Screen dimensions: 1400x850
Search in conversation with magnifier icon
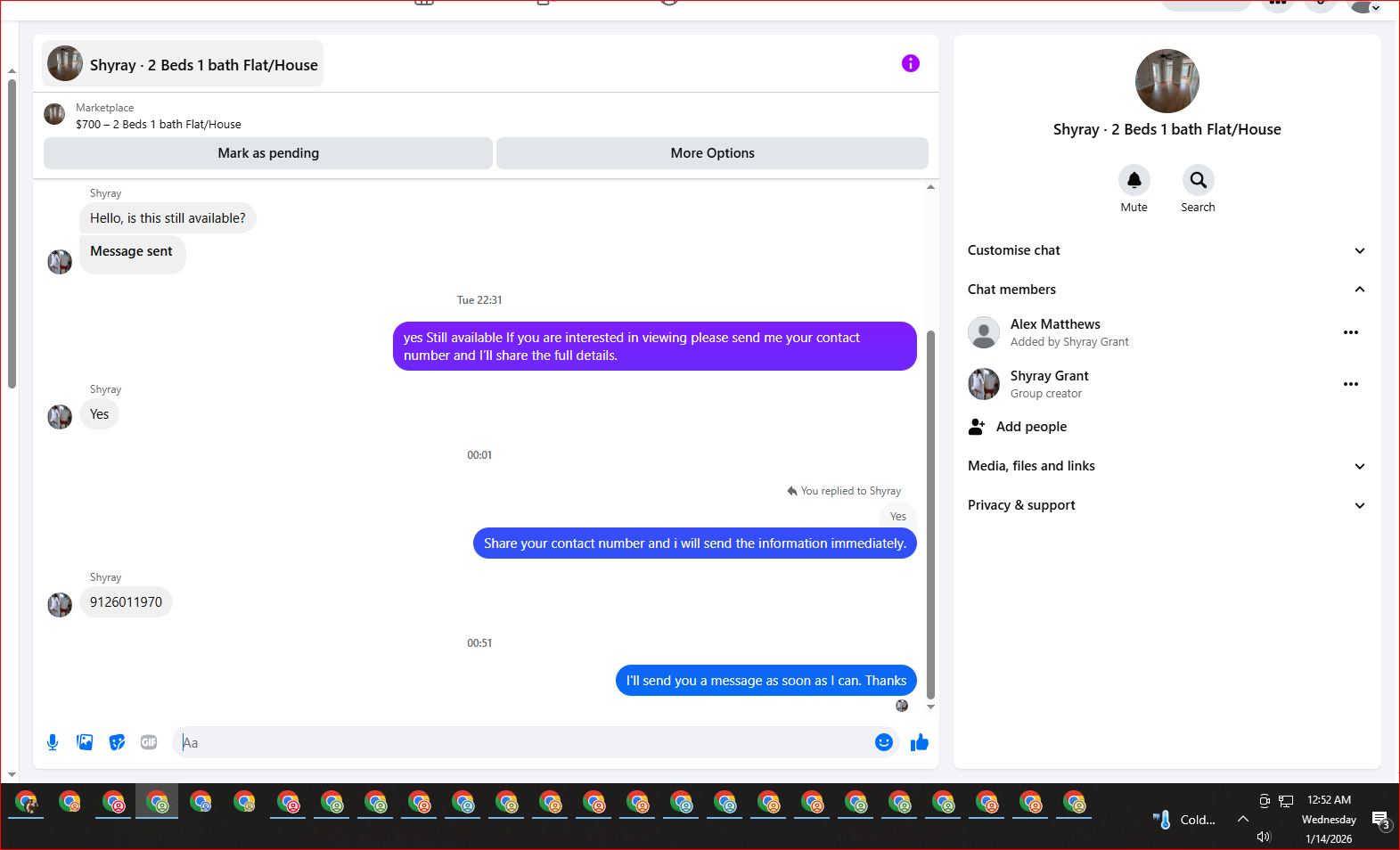tap(1199, 180)
